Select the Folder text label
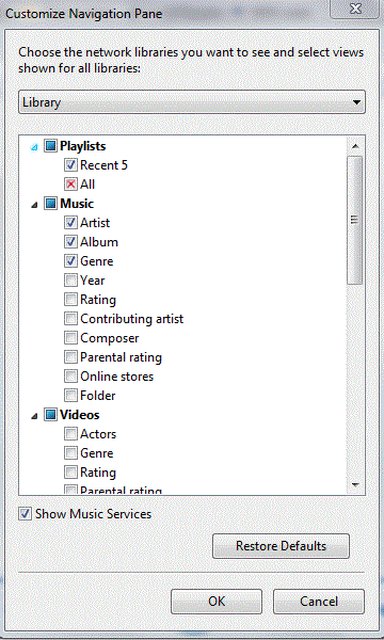Screen dimensions: 384x640 (x=98, y=396)
